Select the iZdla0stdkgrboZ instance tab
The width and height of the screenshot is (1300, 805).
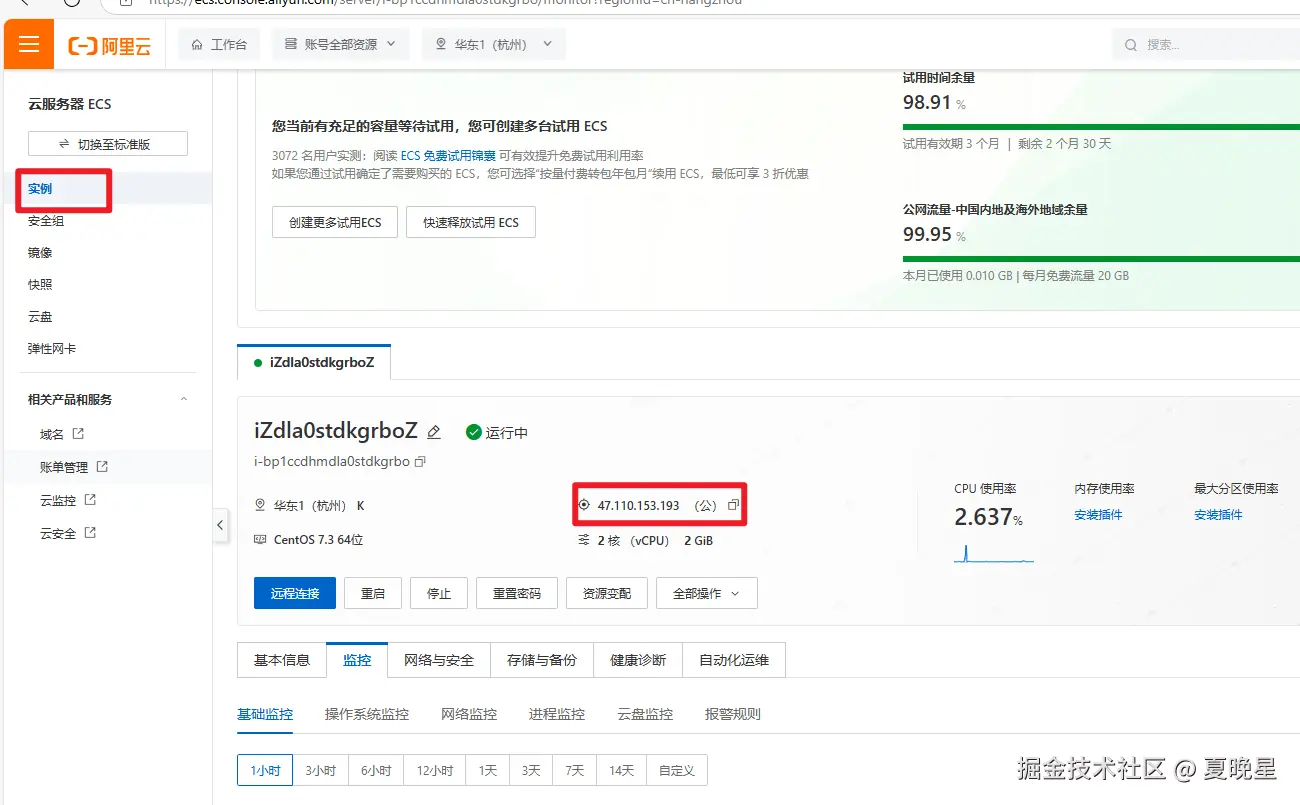coord(314,362)
